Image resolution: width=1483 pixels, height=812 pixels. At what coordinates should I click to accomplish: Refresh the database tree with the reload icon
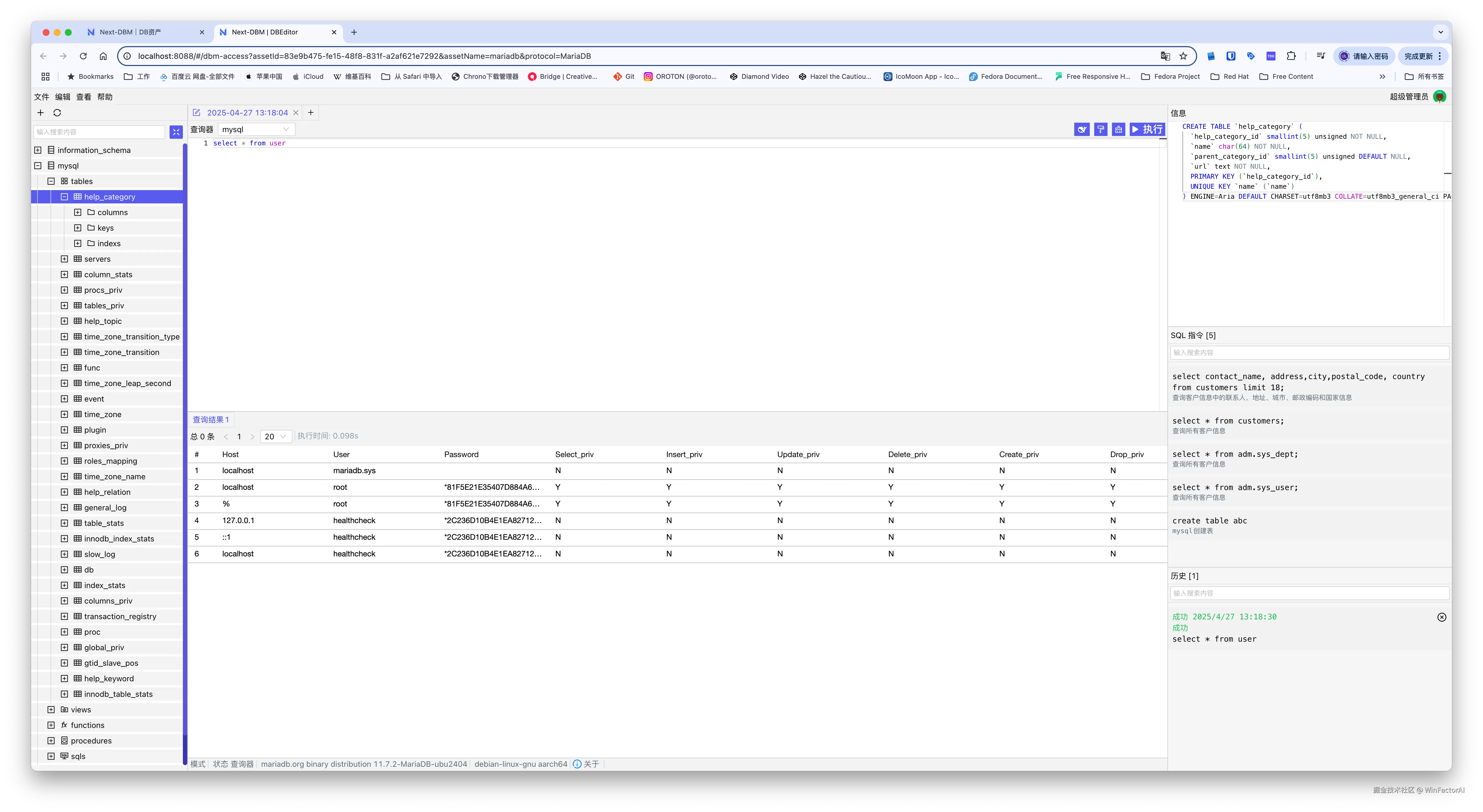click(57, 113)
